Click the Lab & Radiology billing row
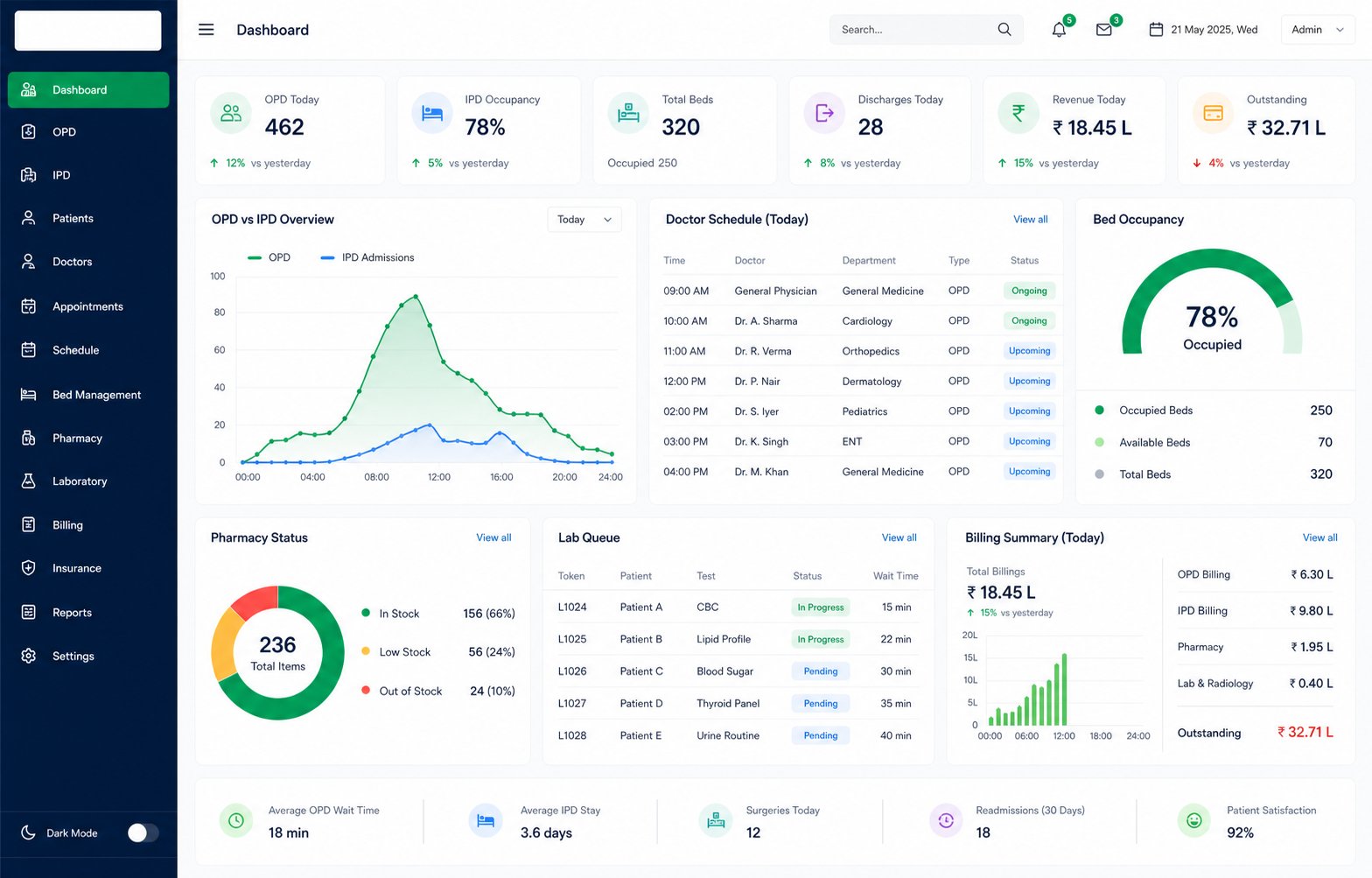This screenshot has height=878, width=1372. point(1255,684)
